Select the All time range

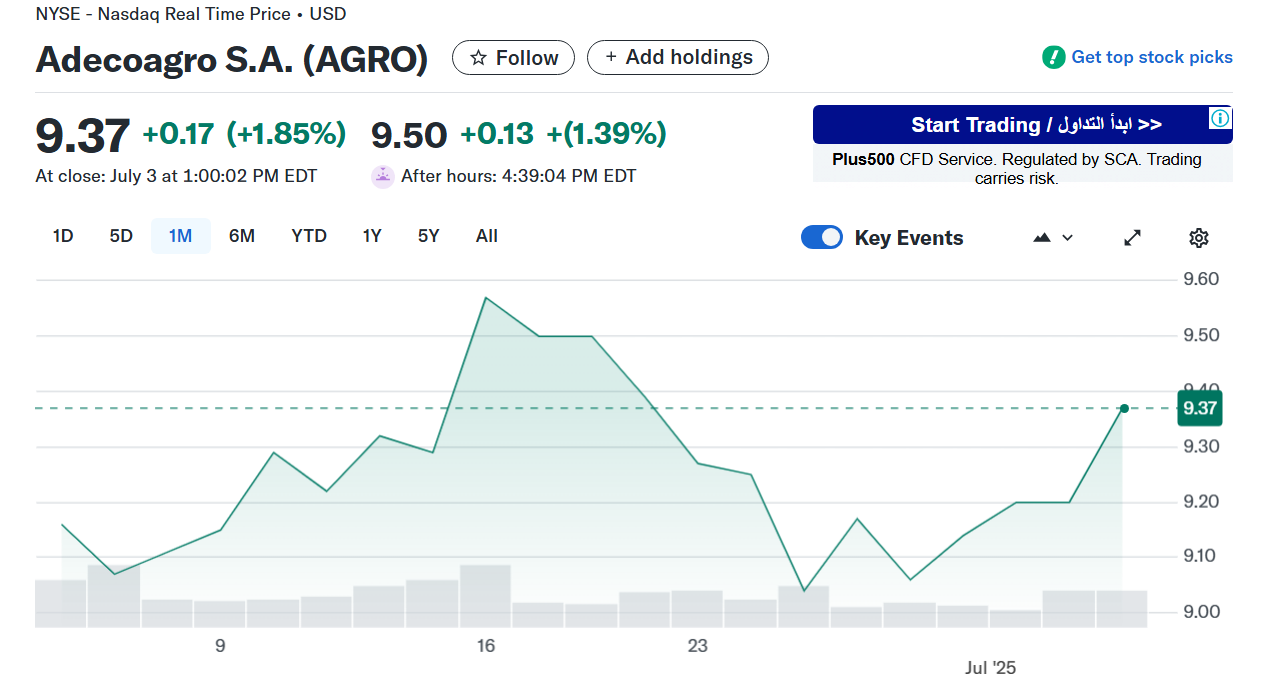tap(487, 236)
